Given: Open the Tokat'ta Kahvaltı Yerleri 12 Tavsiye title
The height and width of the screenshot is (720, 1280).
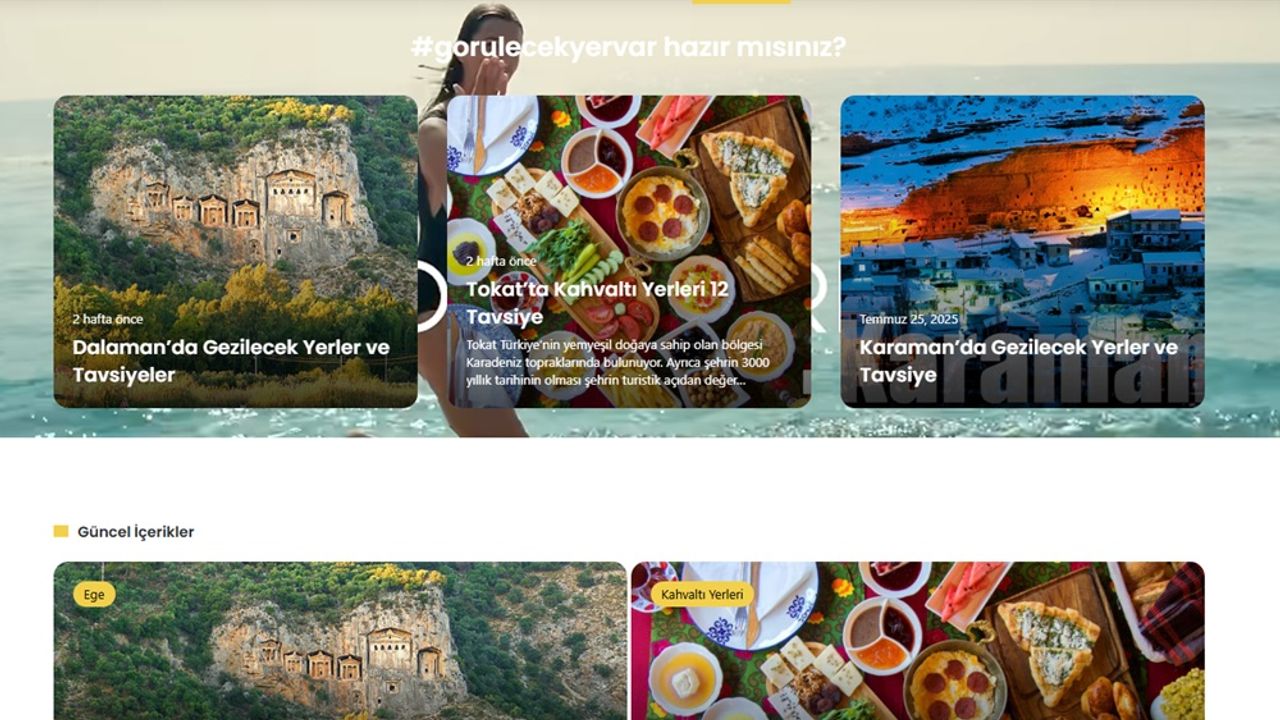Looking at the screenshot, I should pyautogui.click(x=597, y=303).
